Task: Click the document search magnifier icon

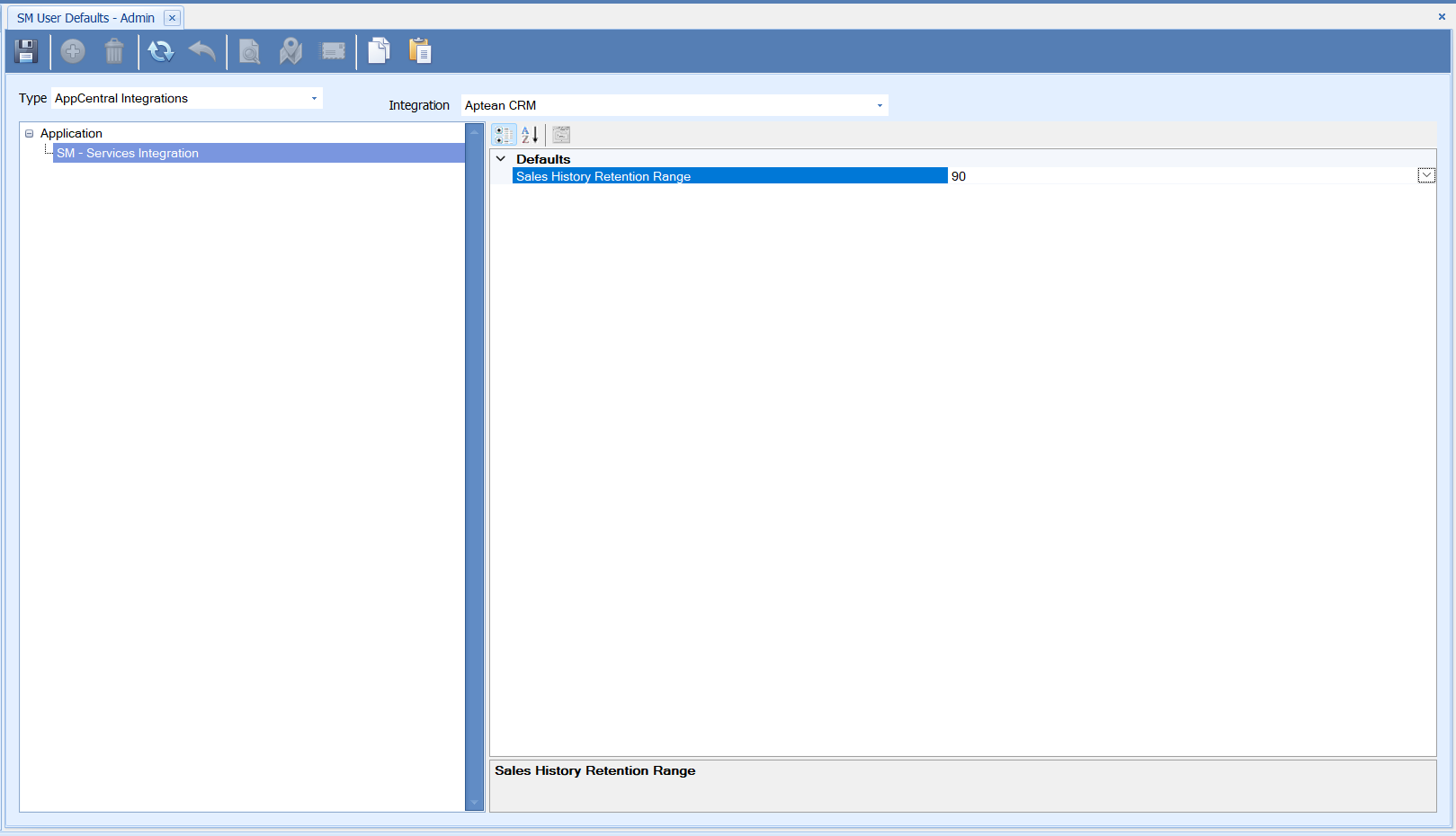Action: pyautogui.click(x=249, y=51)
